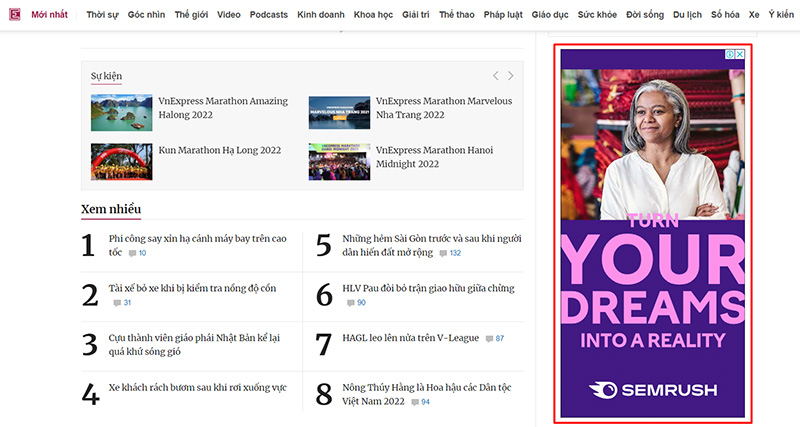Open VnExpress Marathon Marvelous Nha Trang 2022
The height and width of the screenshot is (427, 800).
click(444, 108)
